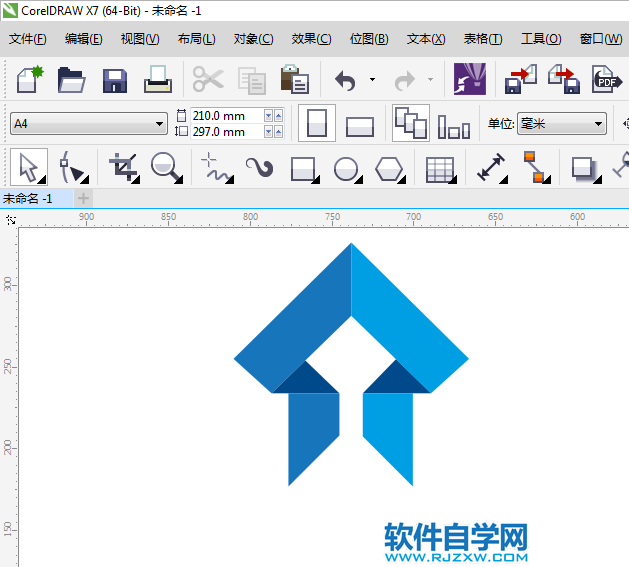The width and height of the screenshot is (629, 567).
Task: Open the 文本(X) menu
Action: coord(426,39)
